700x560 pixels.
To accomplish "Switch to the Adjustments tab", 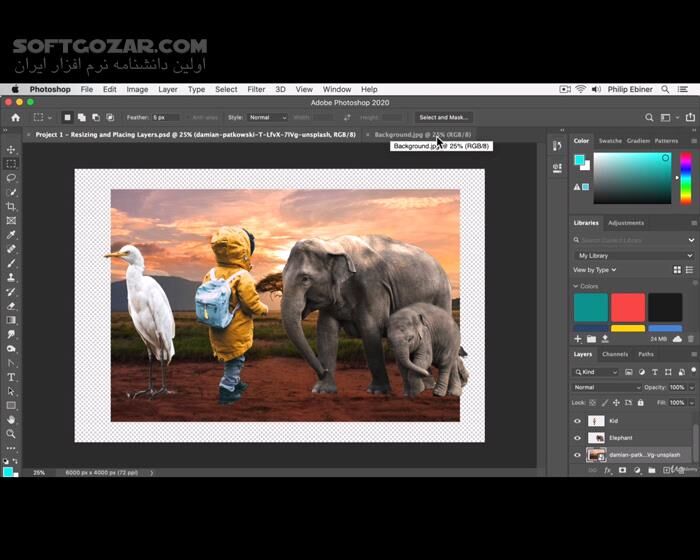I will coord(626,223).
